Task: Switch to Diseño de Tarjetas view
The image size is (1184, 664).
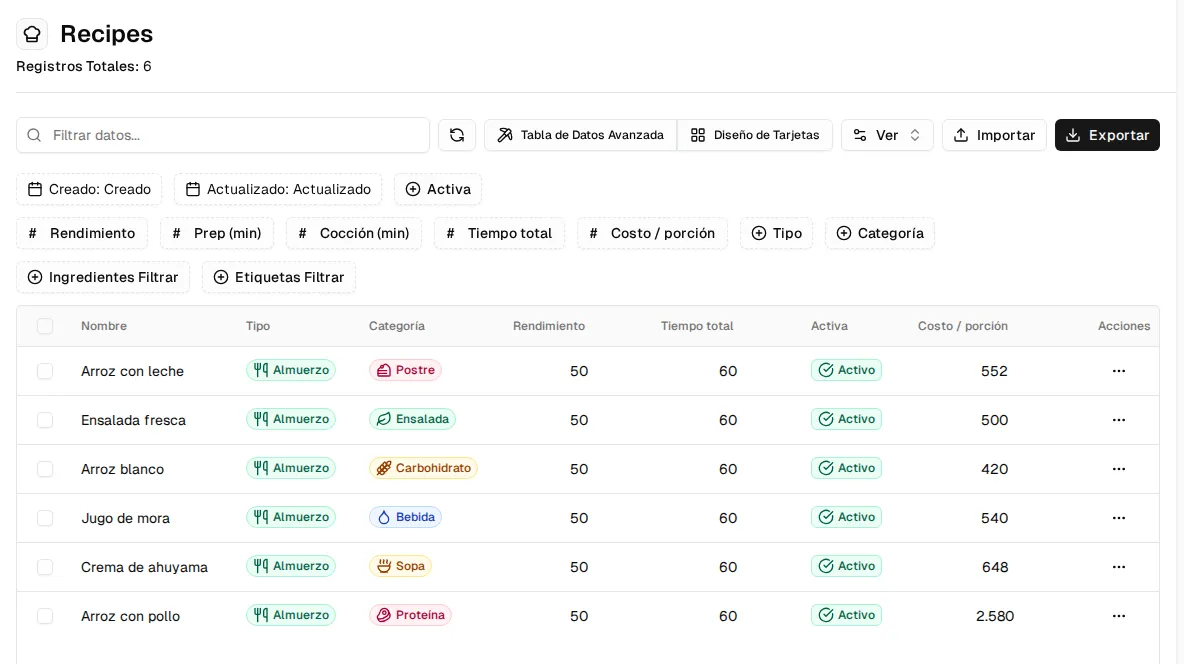Action: (x=754, y=135)
